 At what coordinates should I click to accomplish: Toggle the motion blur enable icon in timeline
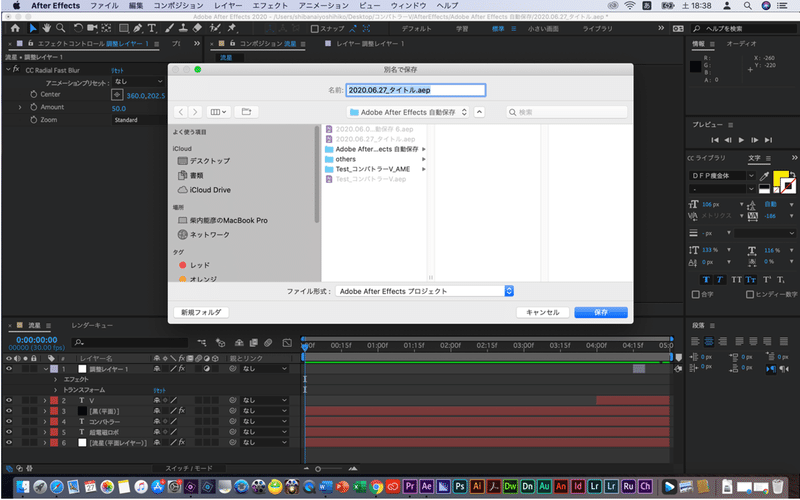point(268,343)
